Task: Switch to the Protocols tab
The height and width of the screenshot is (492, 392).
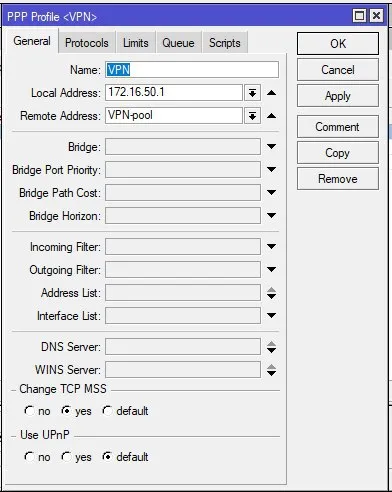Action: click(x=87, y=43)
